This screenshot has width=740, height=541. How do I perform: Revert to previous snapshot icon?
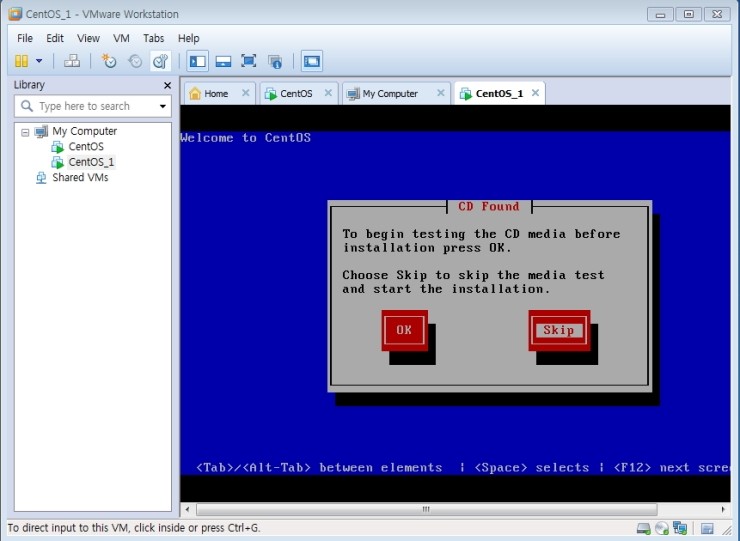[135, 61]
